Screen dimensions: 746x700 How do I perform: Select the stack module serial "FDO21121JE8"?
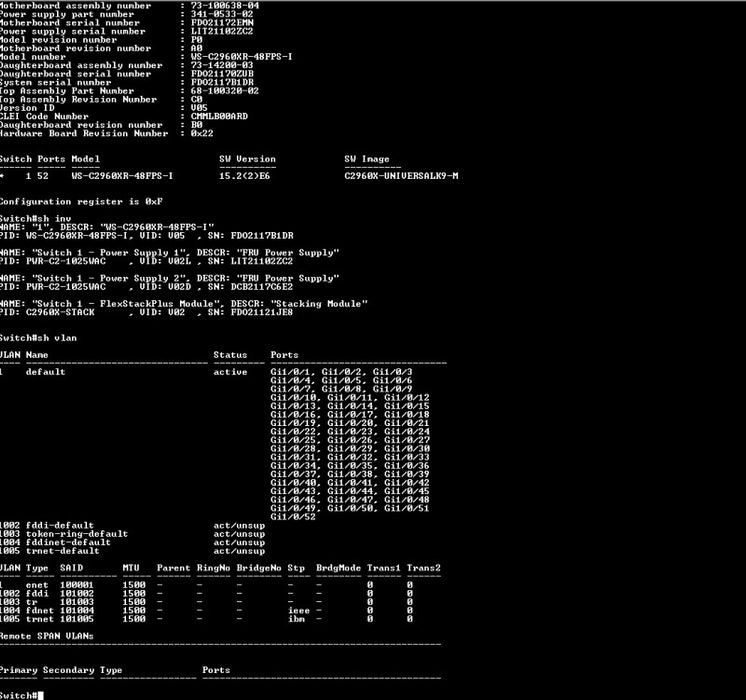click(x=262, y=313)
